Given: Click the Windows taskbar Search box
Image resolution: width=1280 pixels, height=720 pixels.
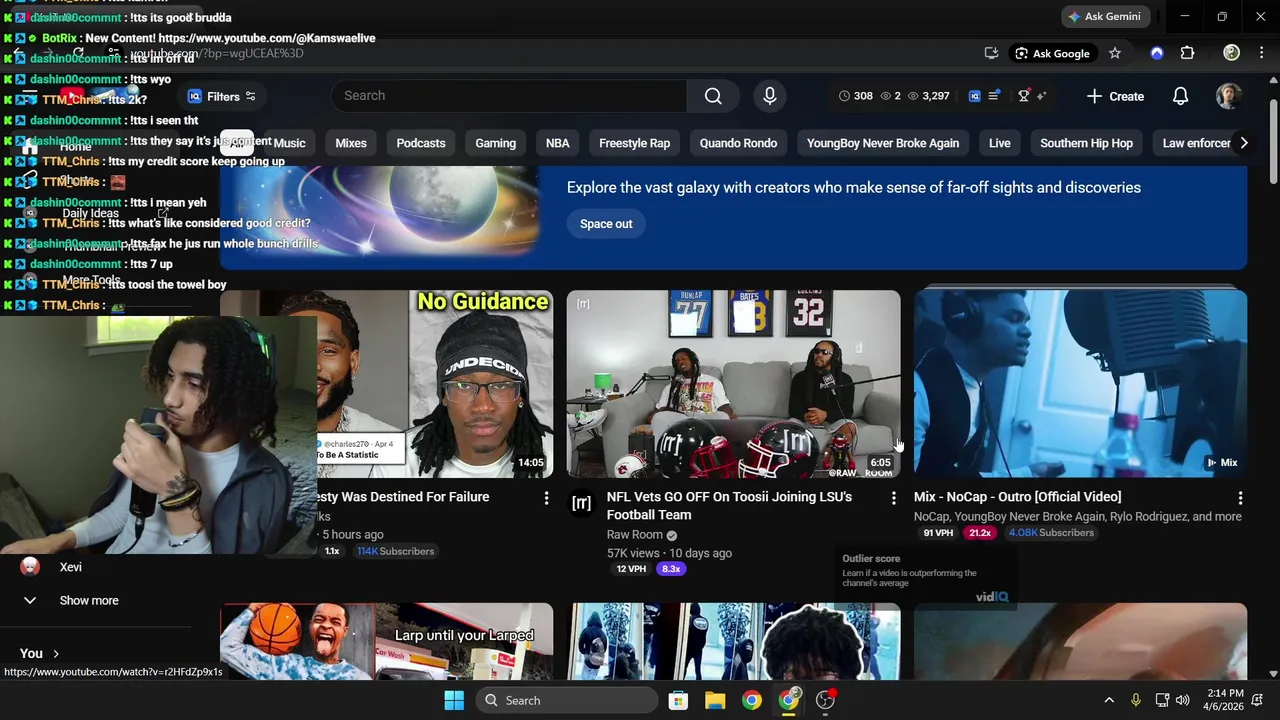Looking at the screenshot, I should pyautogui.click(x=568, y=700).
